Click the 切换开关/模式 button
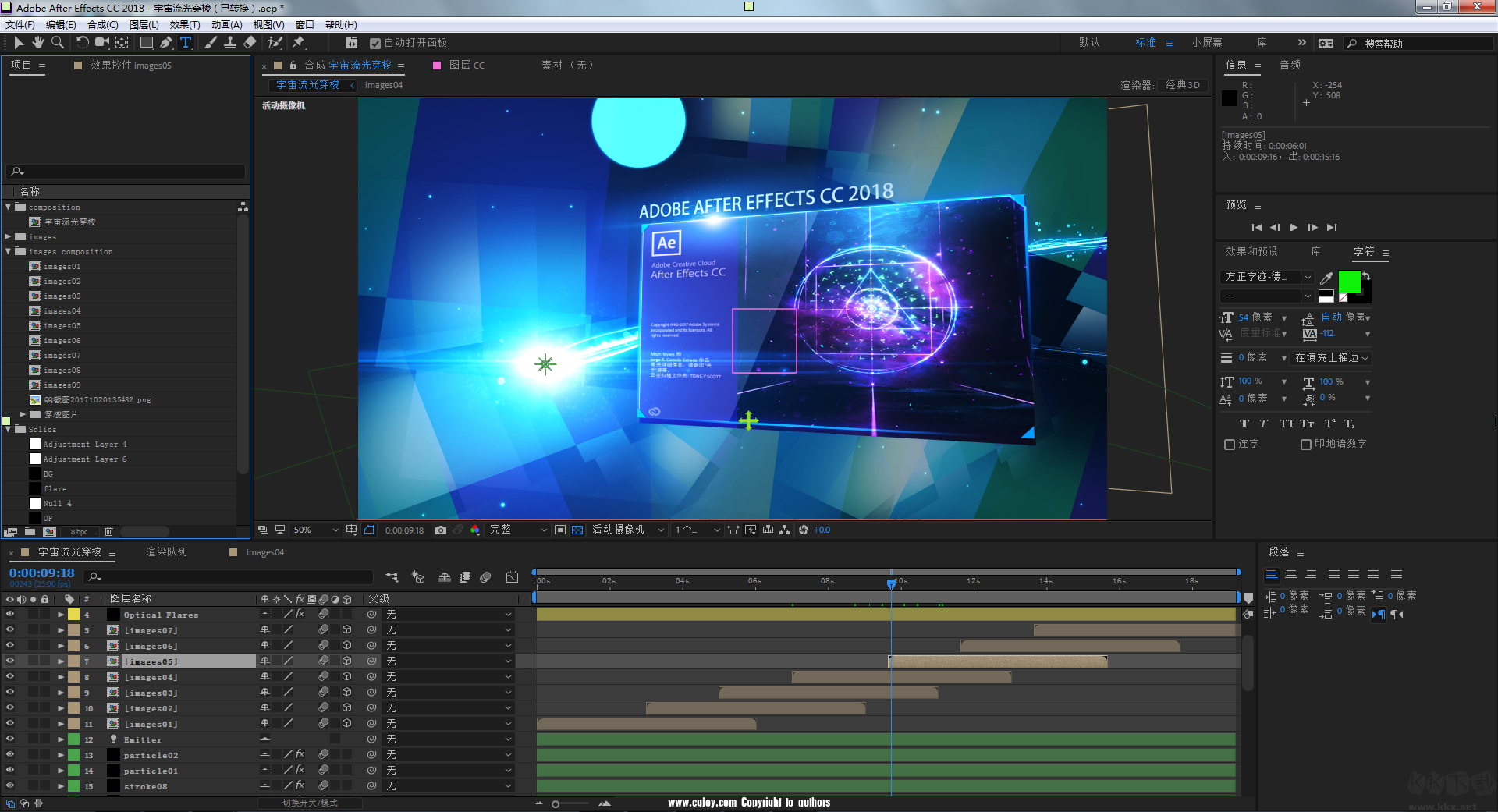Image resolution: width=1498 pixels, height=812 pixels. click(310, 803)
